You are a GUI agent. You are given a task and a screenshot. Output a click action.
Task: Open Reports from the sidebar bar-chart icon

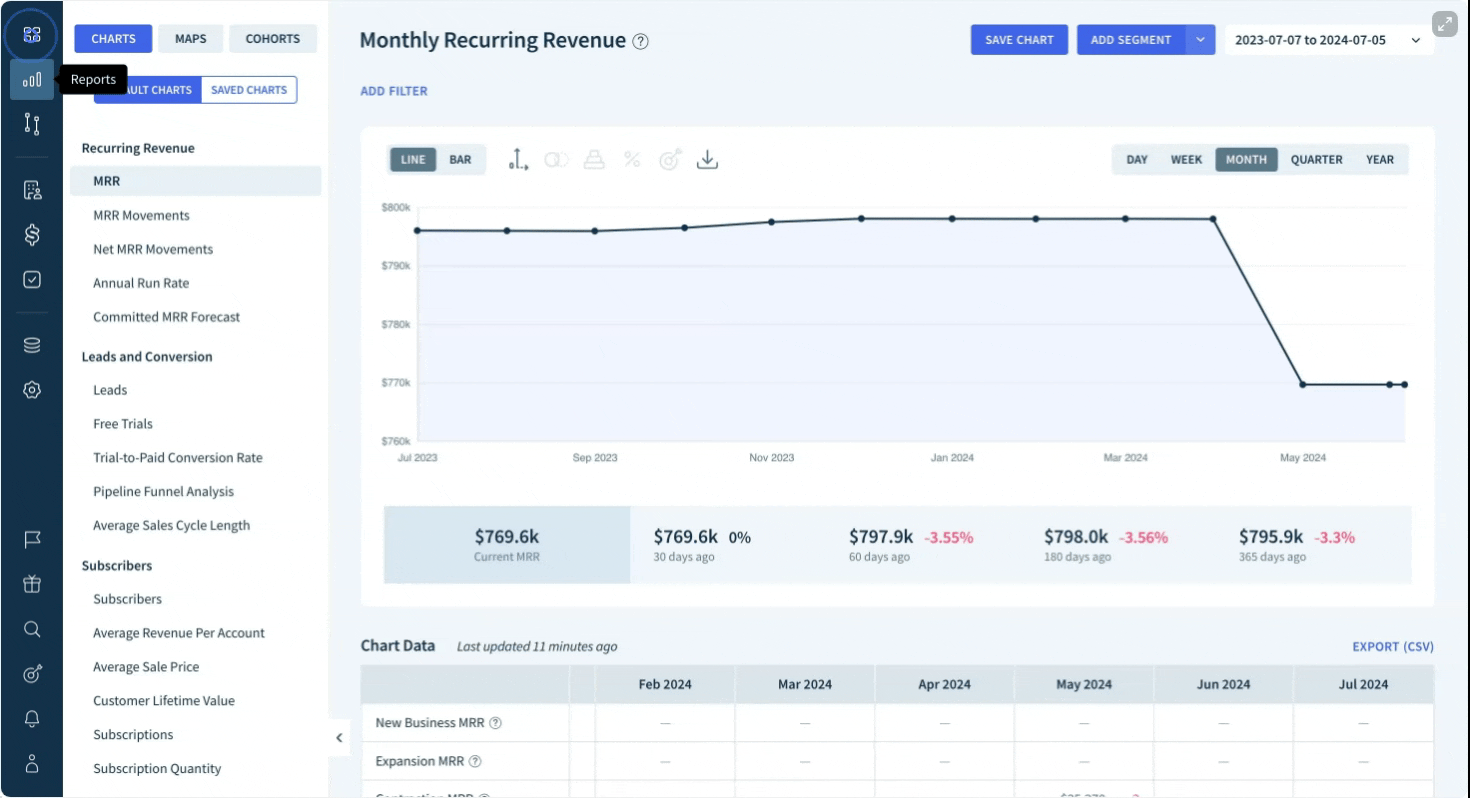coord(32,80)
